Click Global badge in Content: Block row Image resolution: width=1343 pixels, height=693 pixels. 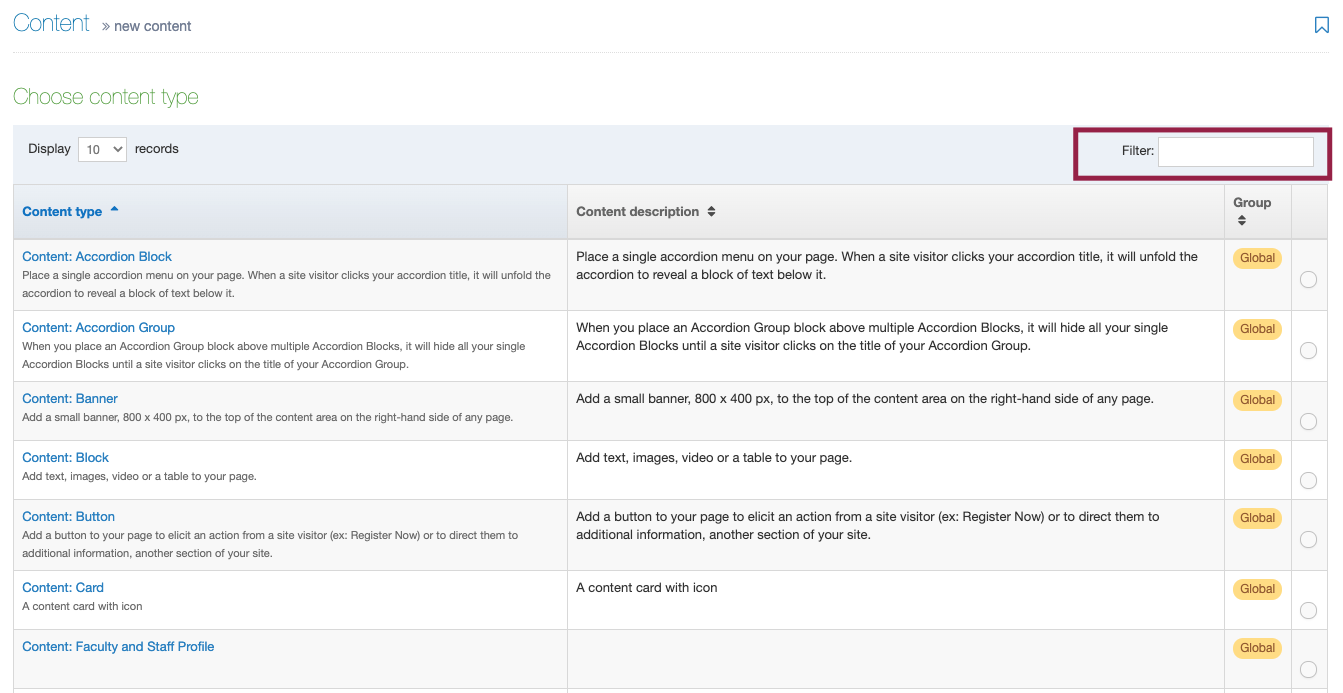(x=1257, y=459)
